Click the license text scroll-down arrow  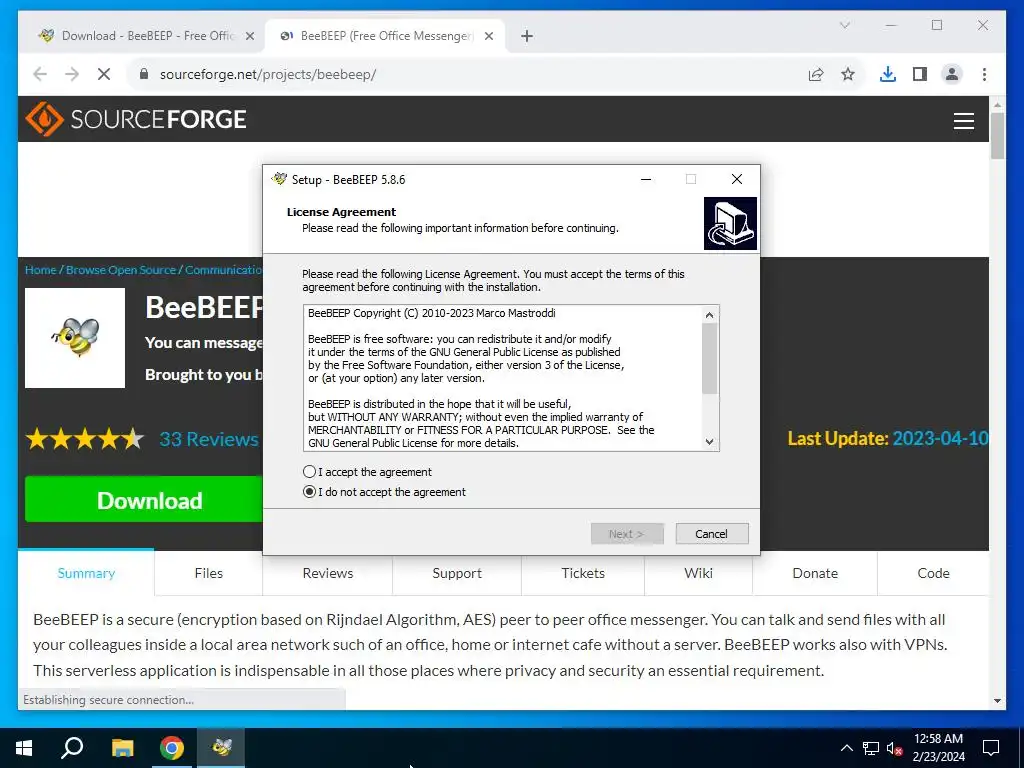coord(710,442)
